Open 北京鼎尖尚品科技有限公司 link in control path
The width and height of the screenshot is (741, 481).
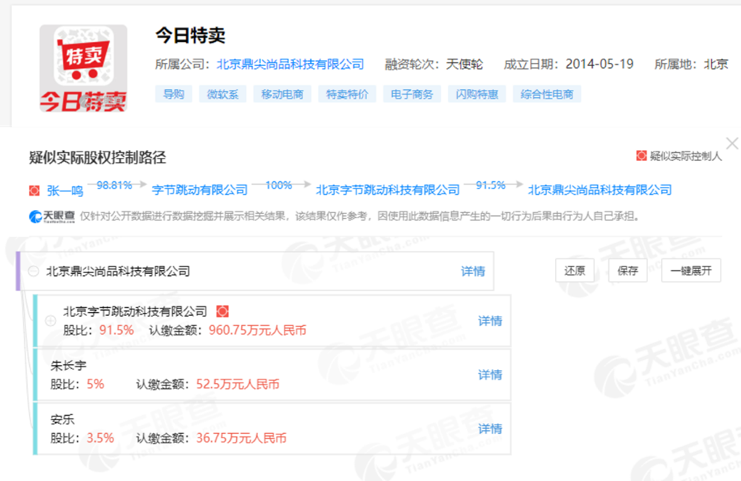tap(600, 190)
